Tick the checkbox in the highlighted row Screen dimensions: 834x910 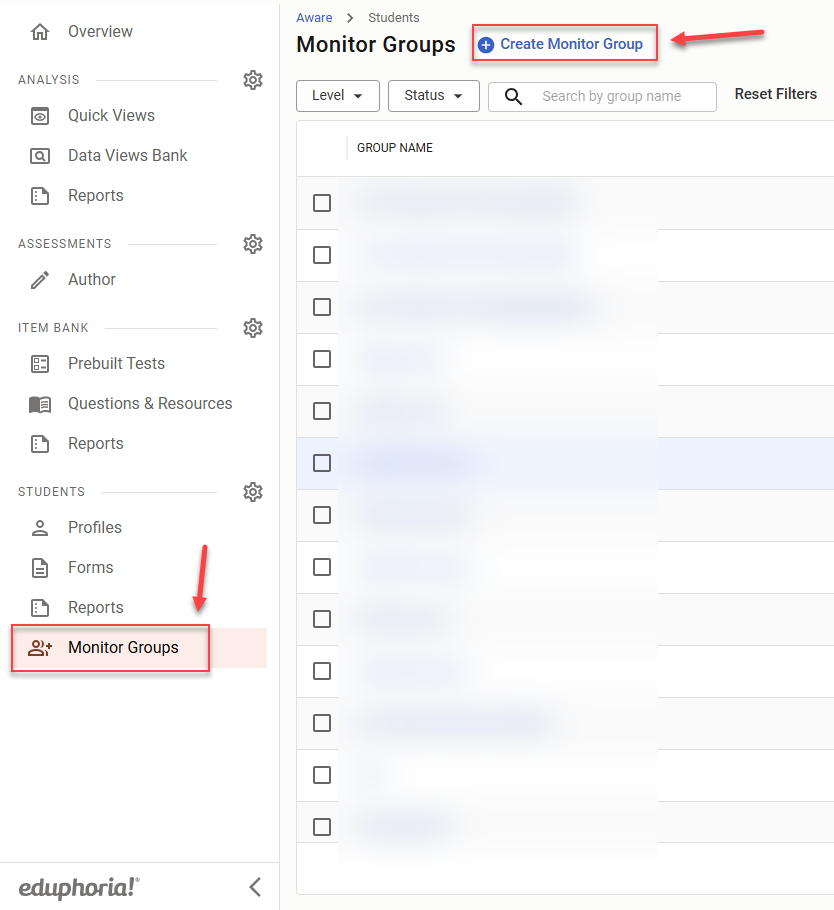[322, 463]
